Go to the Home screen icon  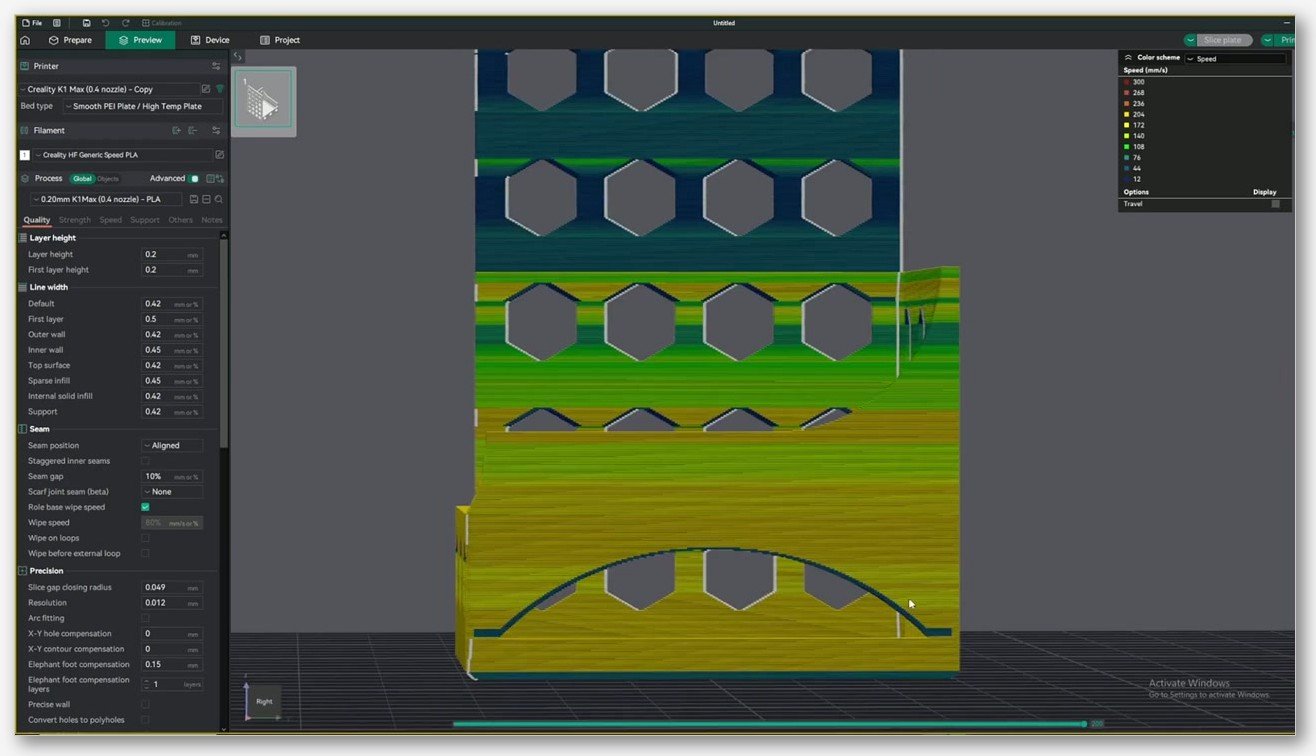click(25, 40)
